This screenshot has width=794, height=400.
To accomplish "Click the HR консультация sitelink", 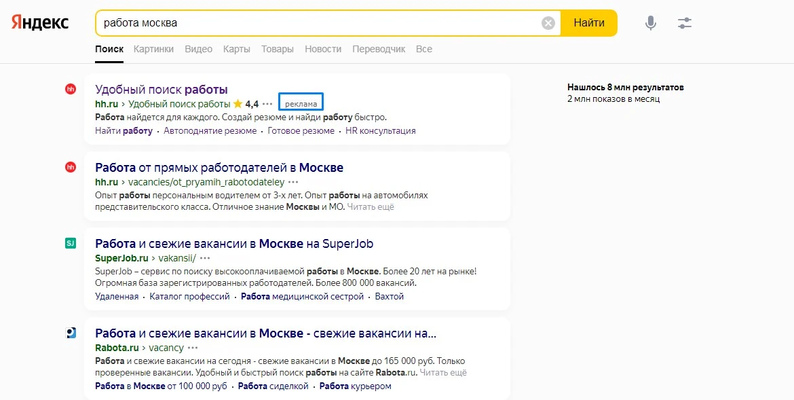I will (380, 131).
